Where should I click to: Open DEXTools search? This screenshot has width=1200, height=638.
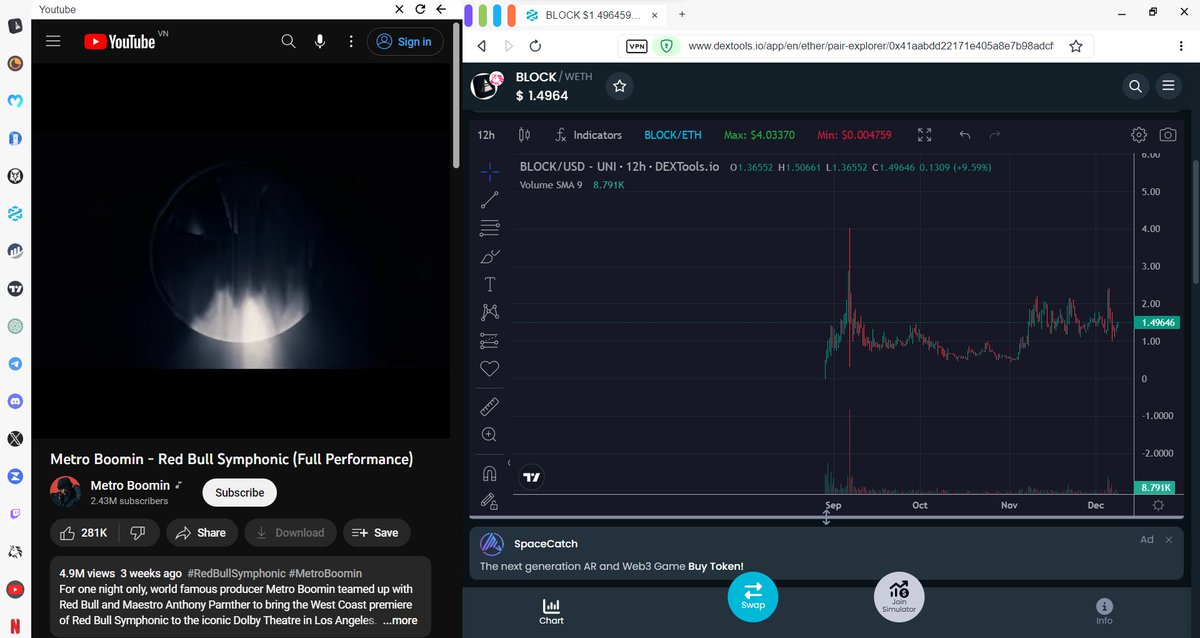(1135, 86)
